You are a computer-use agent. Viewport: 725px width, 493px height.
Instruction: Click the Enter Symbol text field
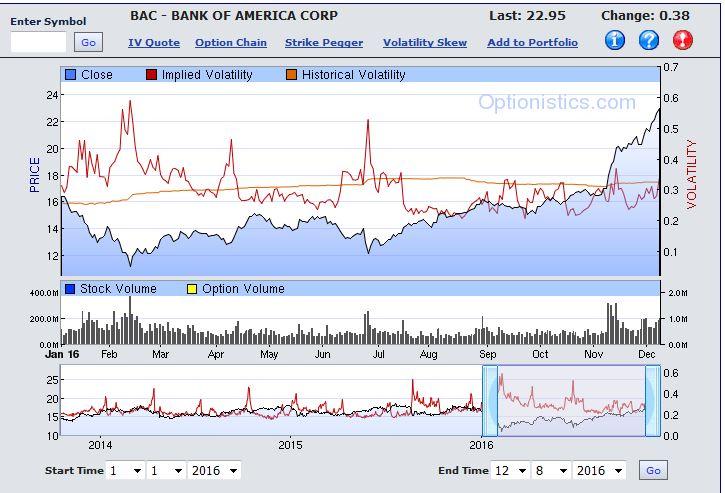38,42
